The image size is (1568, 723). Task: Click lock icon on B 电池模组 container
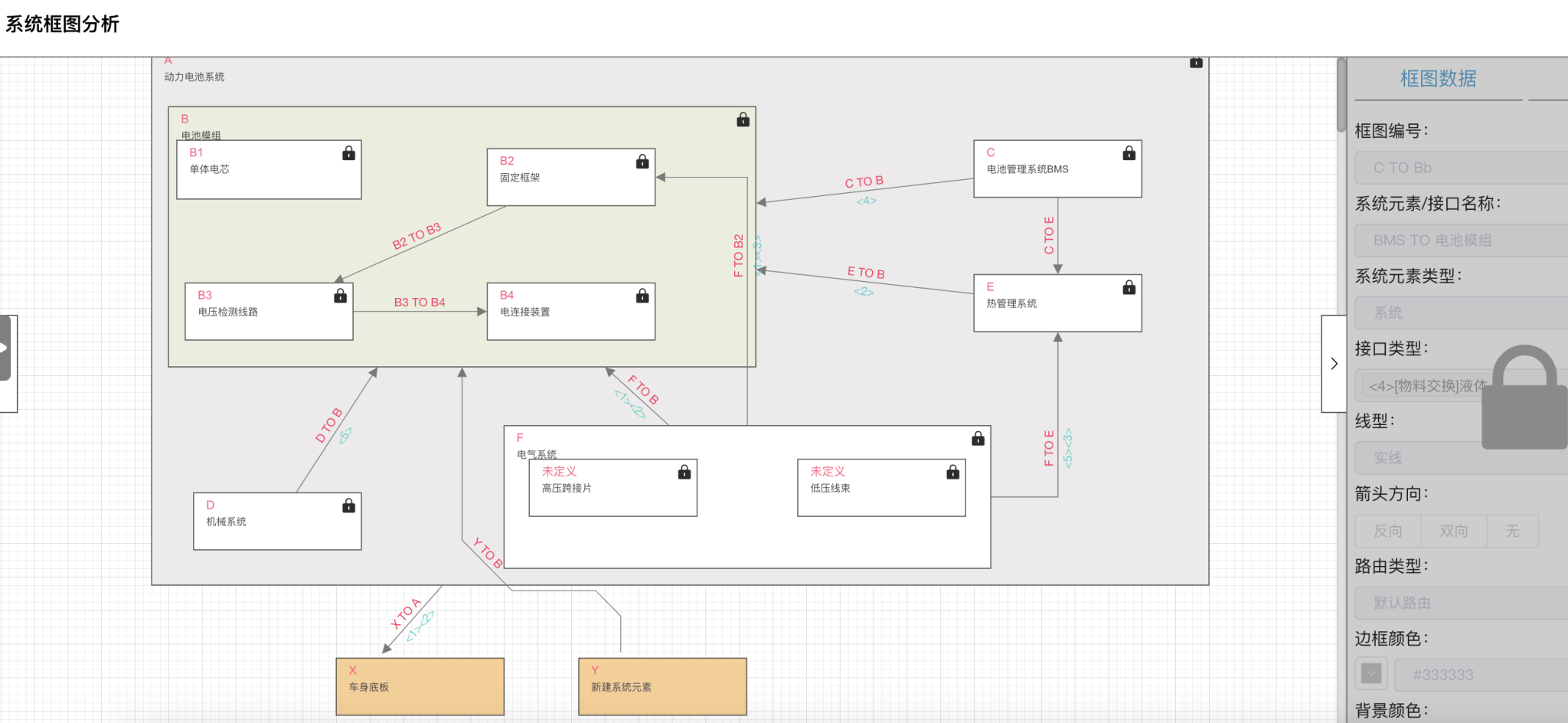(743, 119)
